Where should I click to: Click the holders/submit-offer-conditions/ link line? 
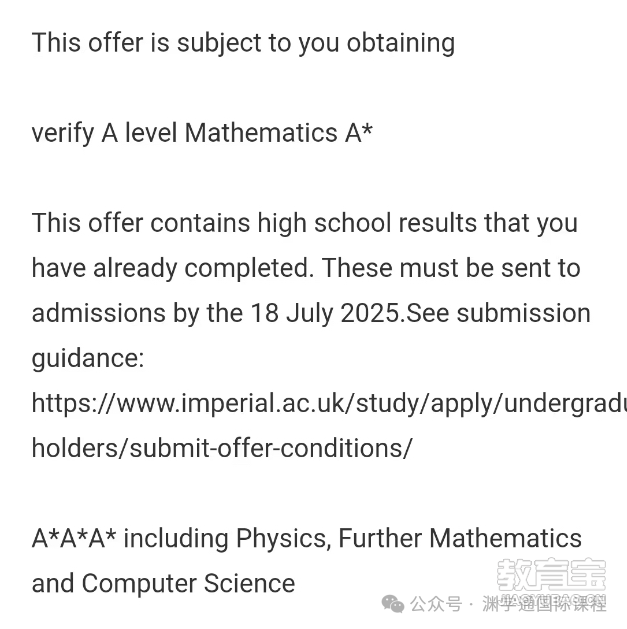[x=222, y=448]
